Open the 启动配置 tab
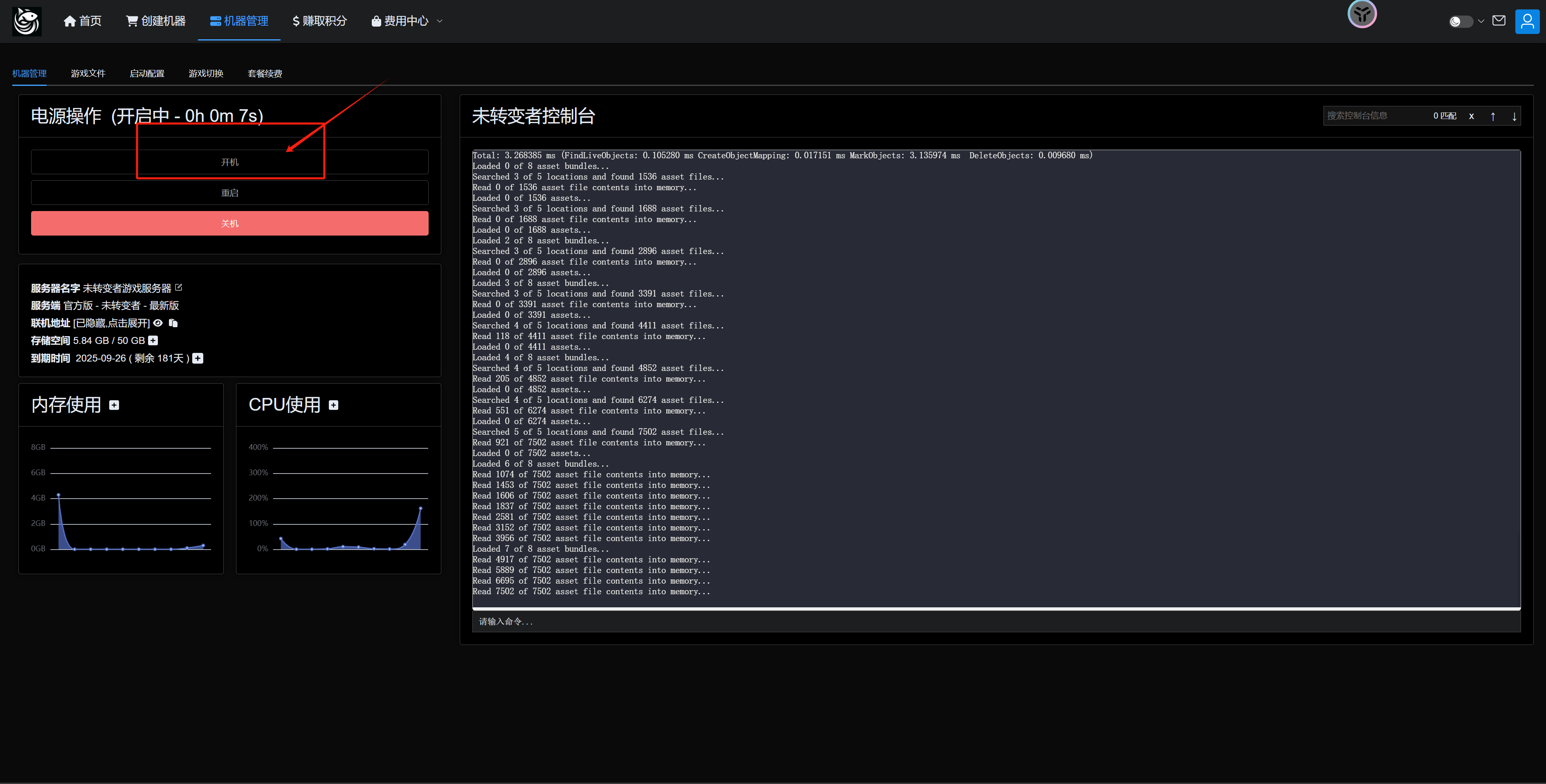Screen dimensions: 1546x784 tap(146, 73)
